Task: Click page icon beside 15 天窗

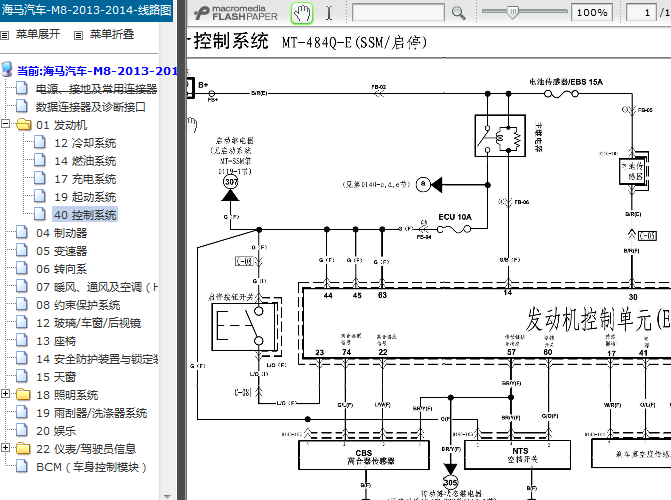Action: [22, 375]
